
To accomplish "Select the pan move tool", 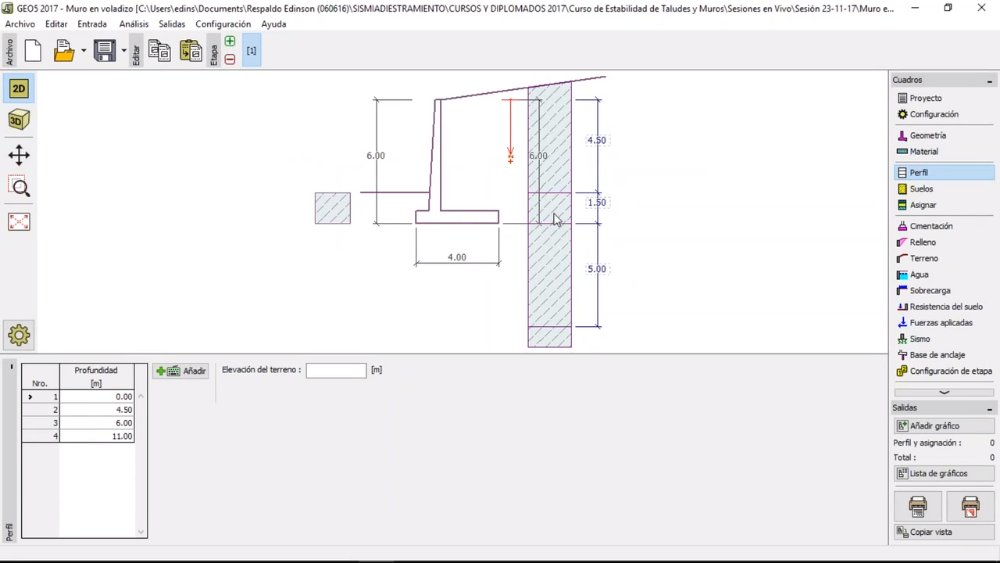I will click(x=18, y=155).
